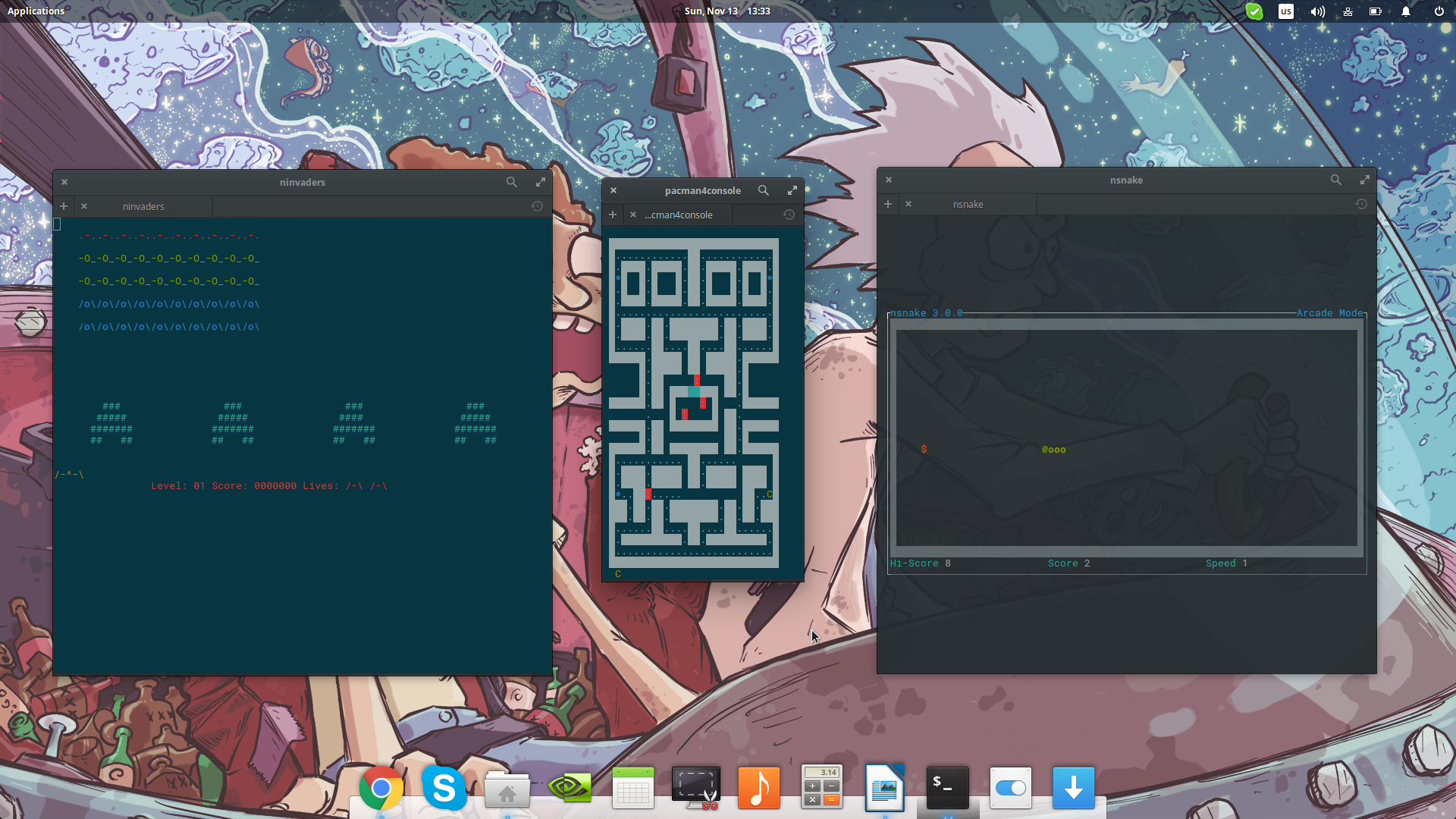1456x819 pixels.
Task: Open the image document dock icon
Action: [x=884, y=789]
